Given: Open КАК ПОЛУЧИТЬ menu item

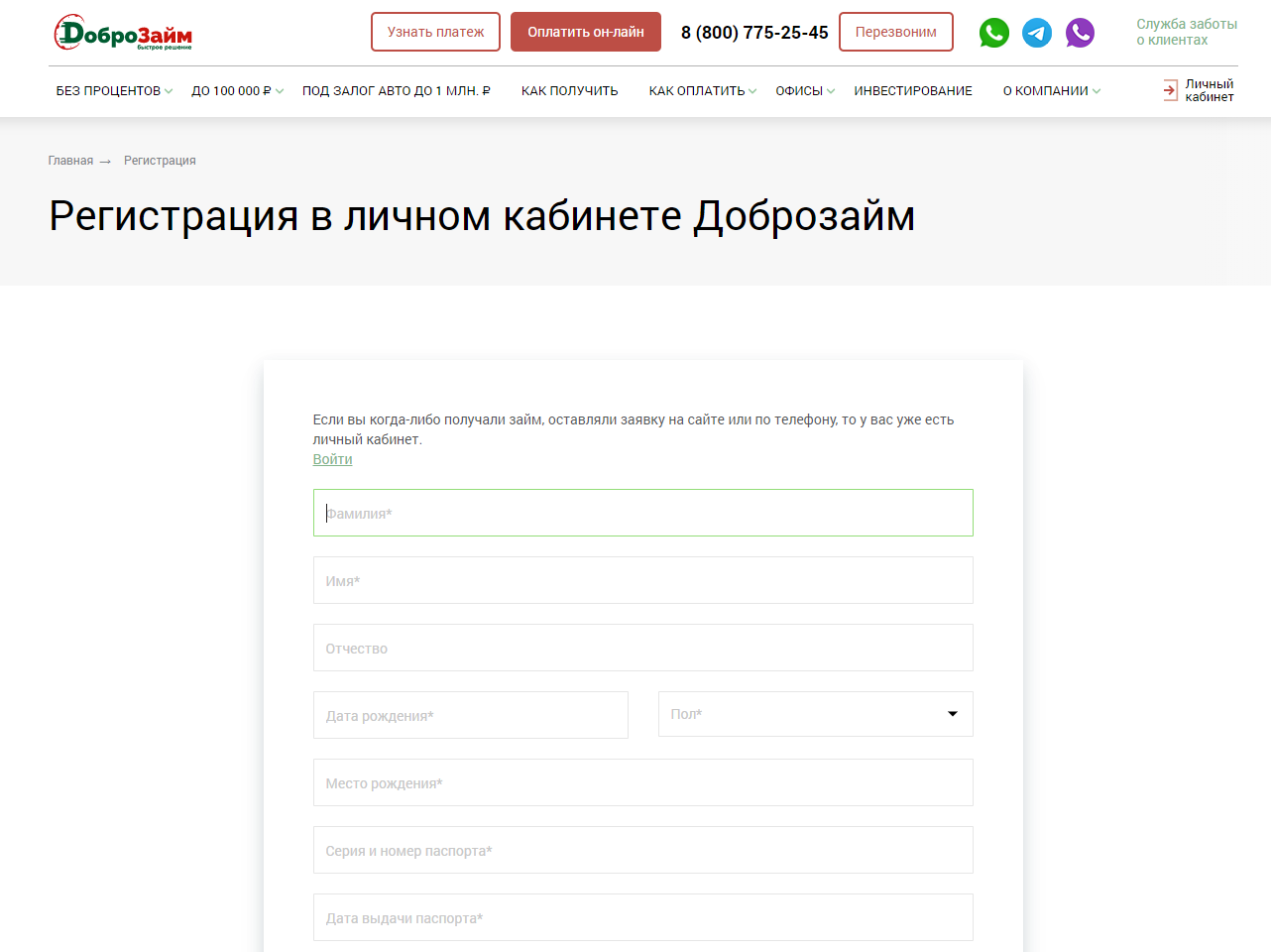Looking at the screenshot, I should click(570, 90).
